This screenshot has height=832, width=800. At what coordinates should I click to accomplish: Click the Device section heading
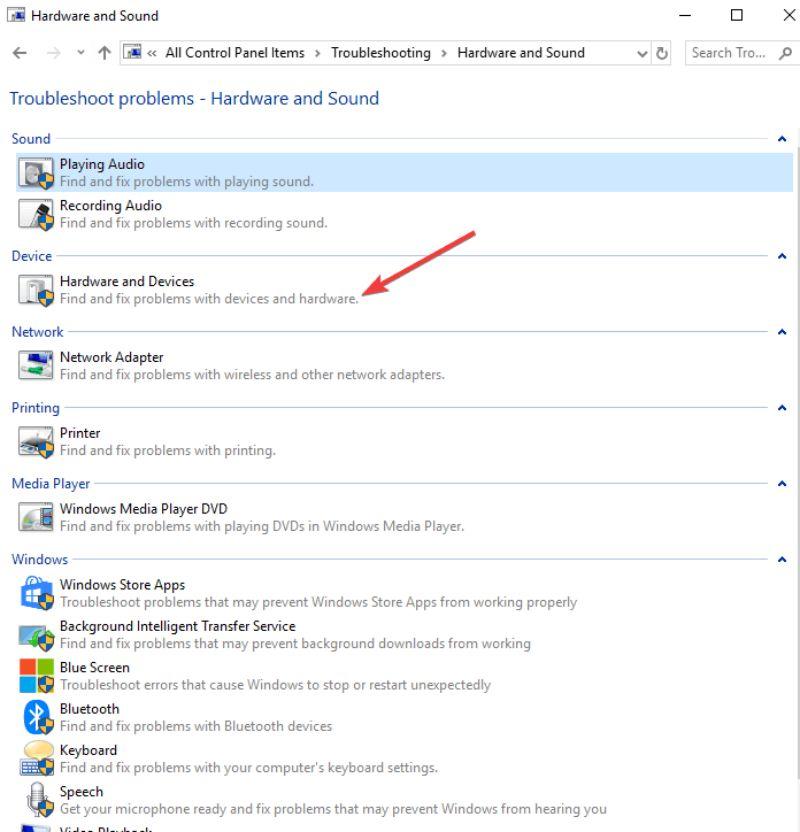[x=31, y=256]
